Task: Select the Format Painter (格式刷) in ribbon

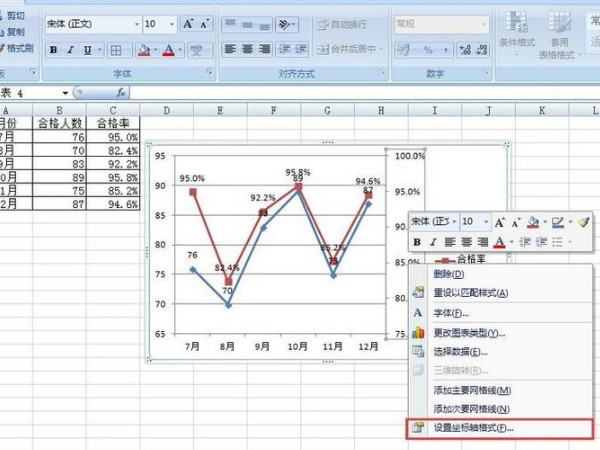Action: (x=17, y=48)
